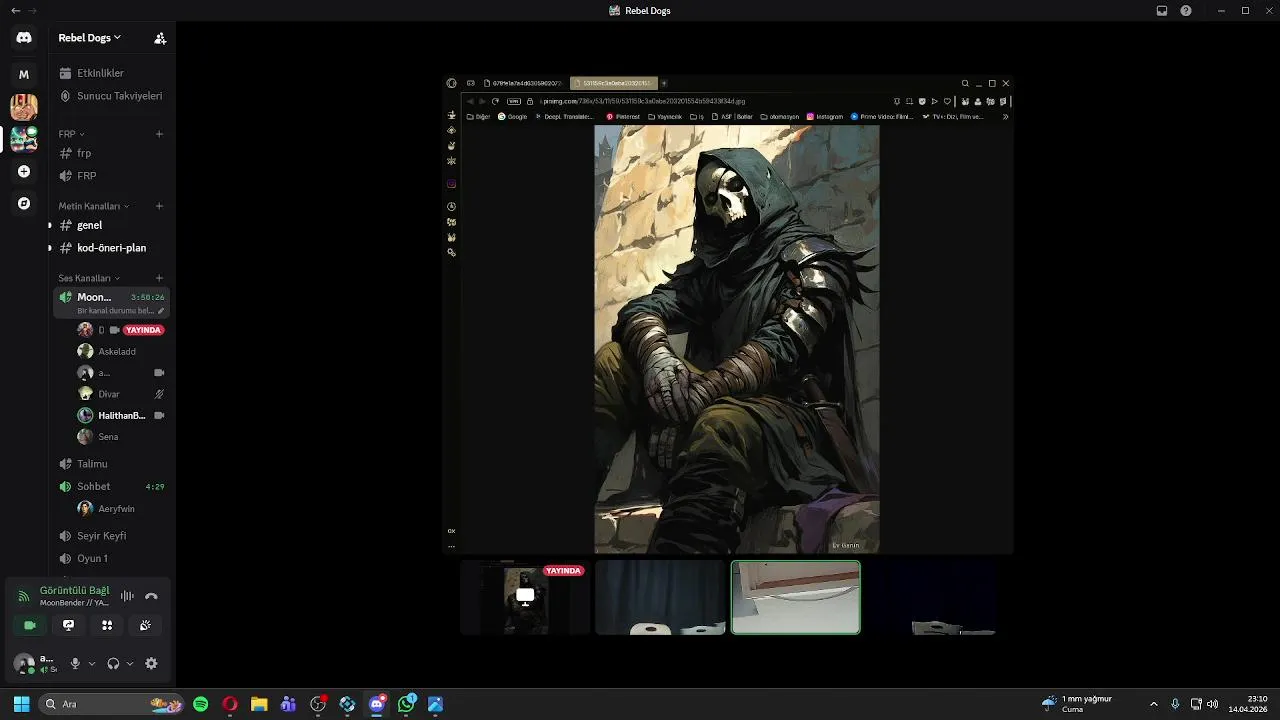Open noise suppression waveform icon

pyautogui.click(x=127, y=596)
